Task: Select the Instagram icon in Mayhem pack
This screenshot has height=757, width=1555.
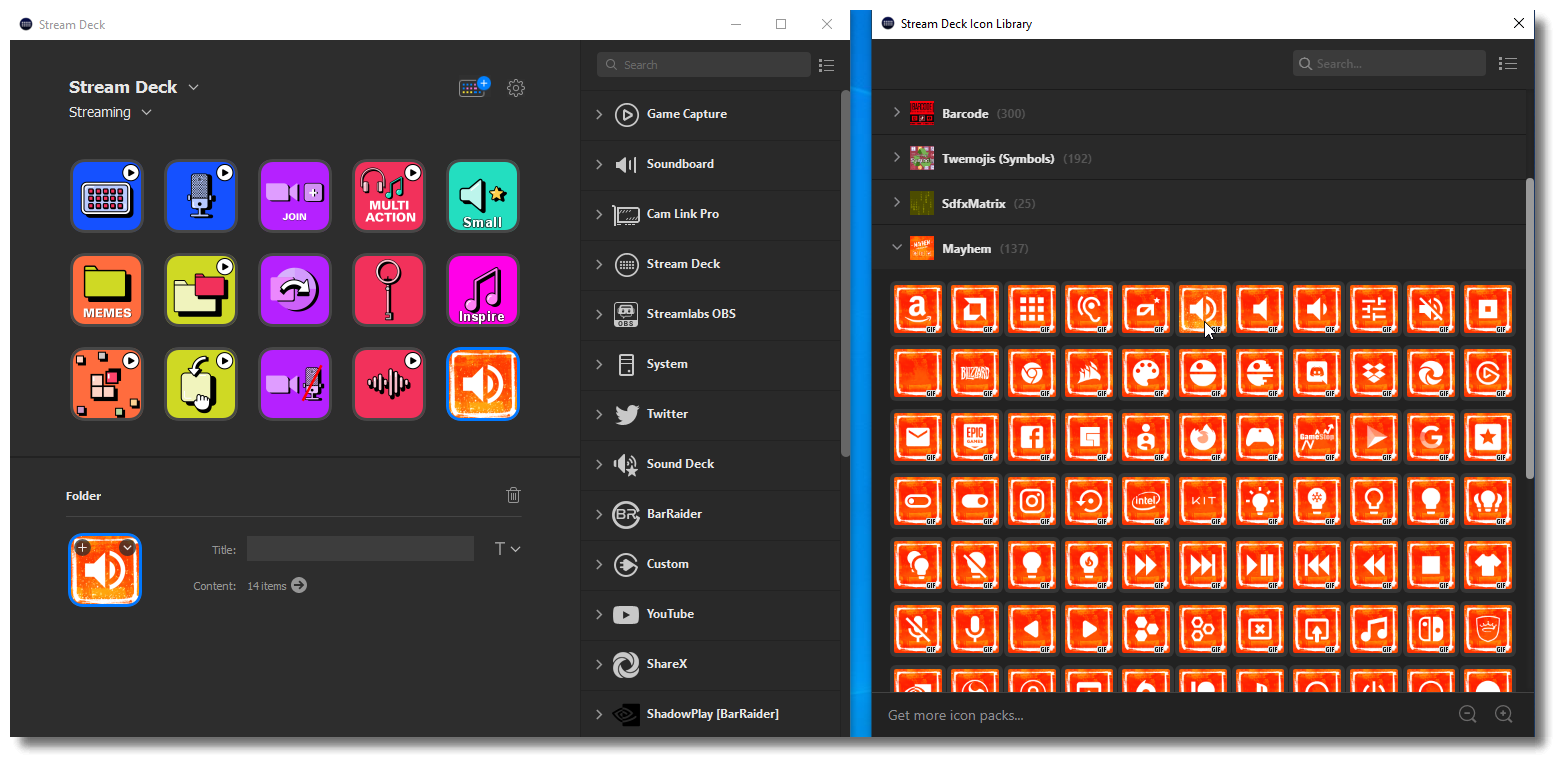Action: point(1031,502)
